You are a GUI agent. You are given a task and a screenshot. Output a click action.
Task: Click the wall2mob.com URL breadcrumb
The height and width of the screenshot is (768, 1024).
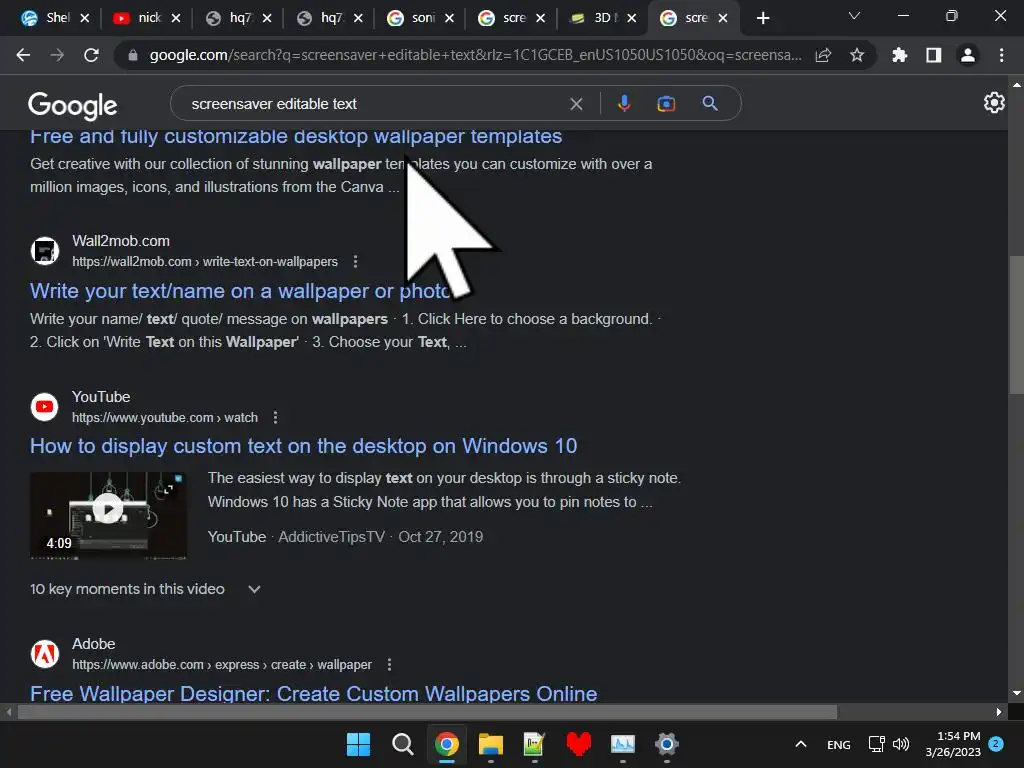click(204, 262)
